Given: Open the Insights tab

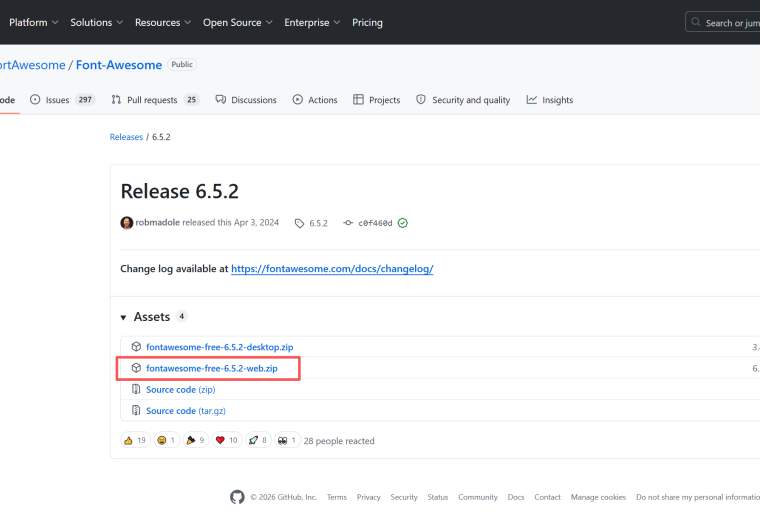Looking at the screenshot, I should click(x=550, y=100).
